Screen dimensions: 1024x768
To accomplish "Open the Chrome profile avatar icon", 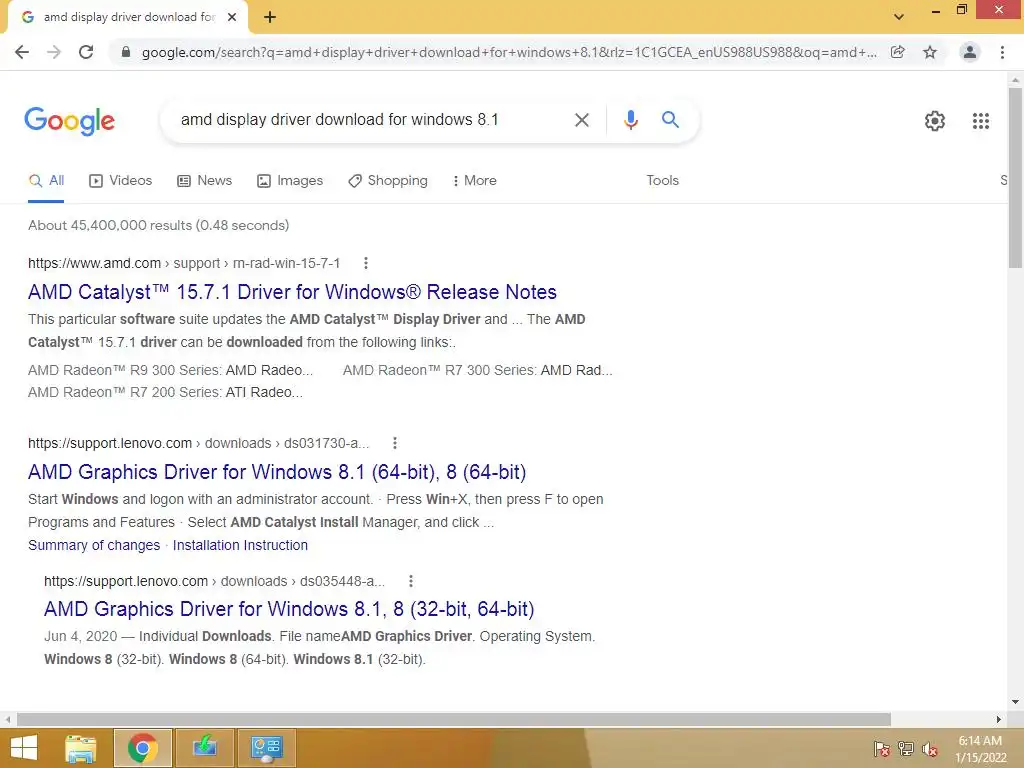I will [x=970, y=52].
